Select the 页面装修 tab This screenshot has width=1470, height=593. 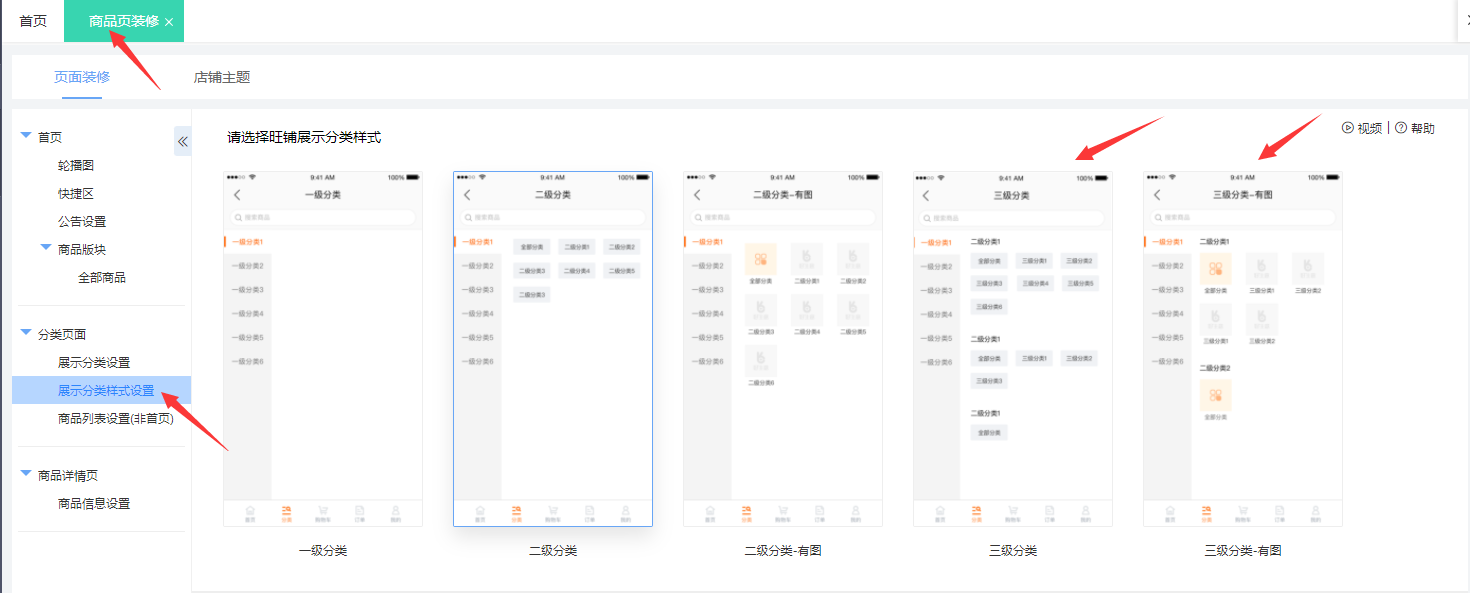point(82,77)
